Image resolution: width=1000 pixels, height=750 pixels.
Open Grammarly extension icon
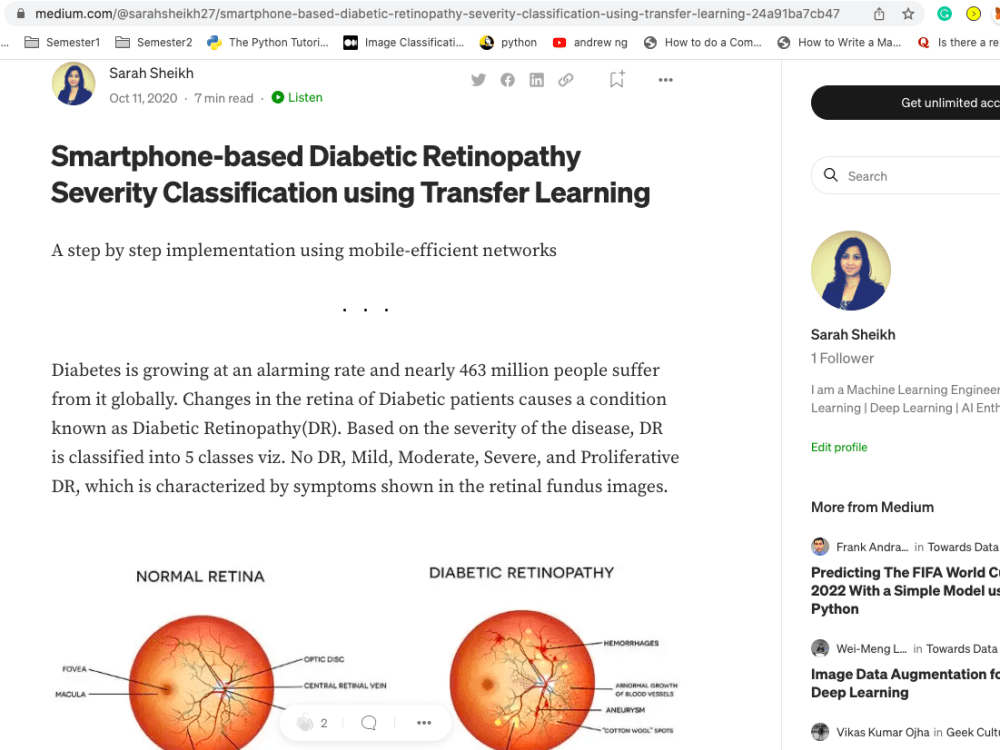point(944,13)
